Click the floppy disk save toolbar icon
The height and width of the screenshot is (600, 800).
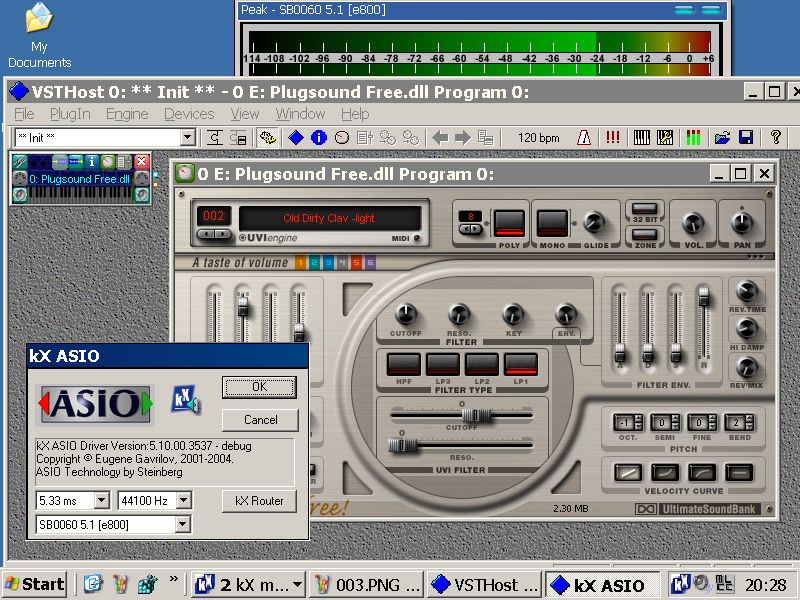tap(745, 137)
